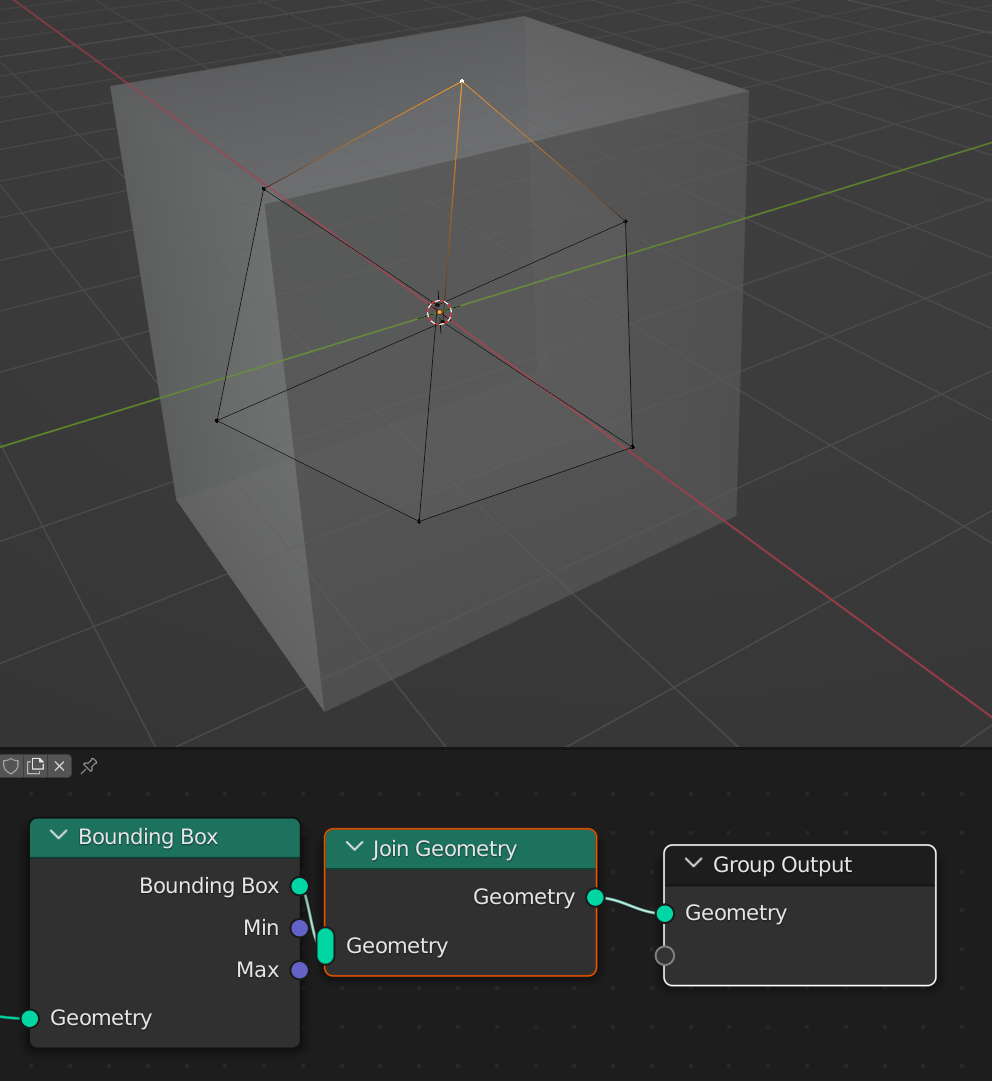The image size is (992, 1081).
Task: Click the Join Geometry multi-input Geometry socket
Action: point(325,946)
